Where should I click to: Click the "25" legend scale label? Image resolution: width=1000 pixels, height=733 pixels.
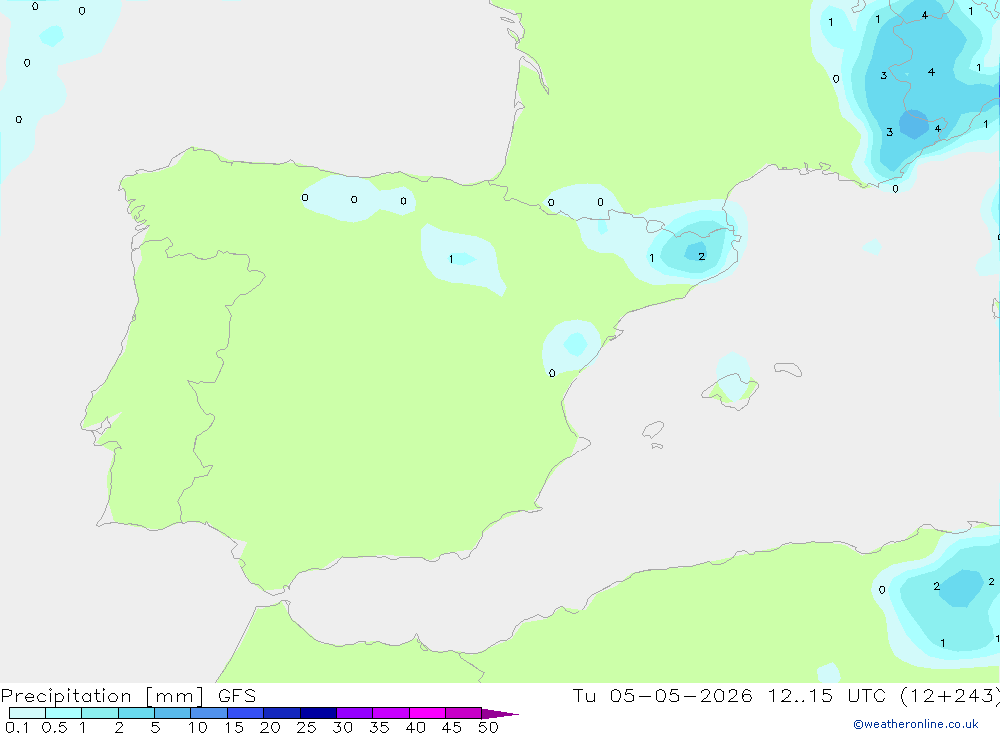tap(307, 727)
